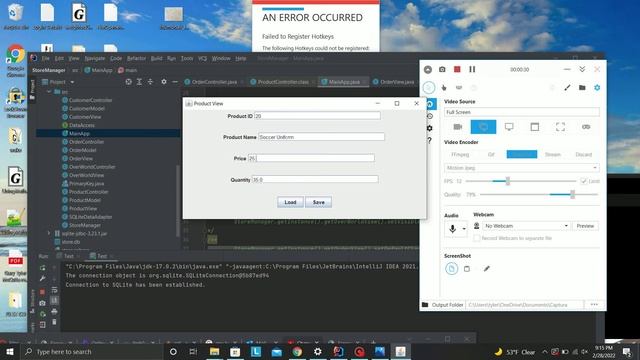
Task: Take a screenshot with Captura camera icon
Action: 442,69
